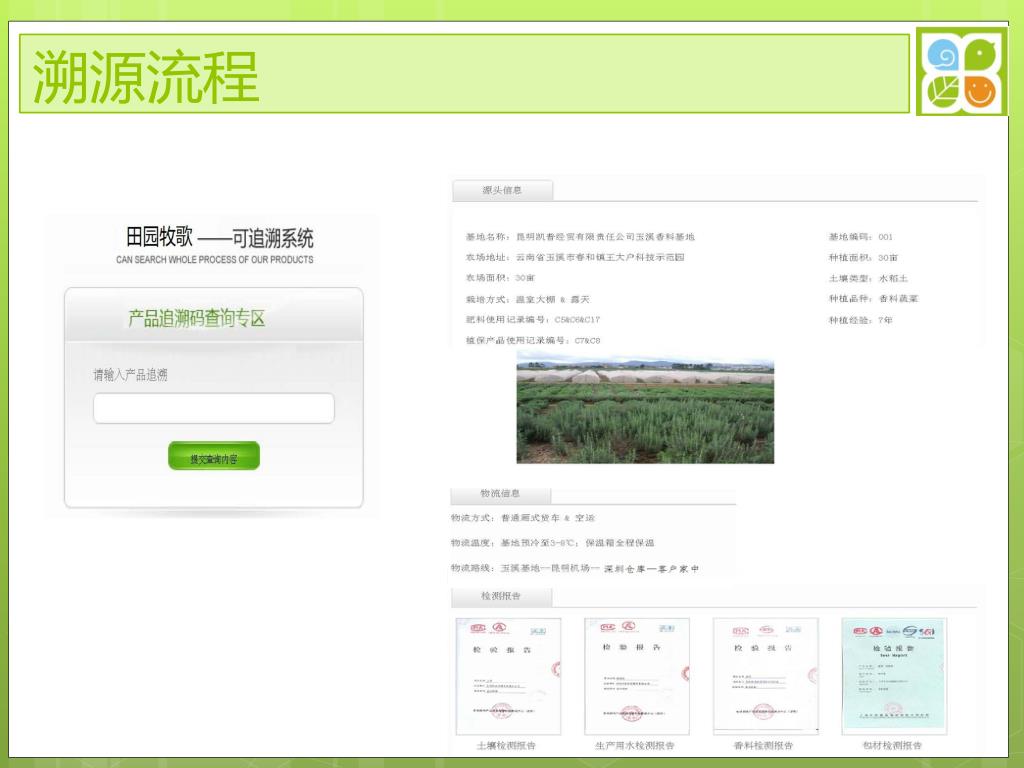Click the 农场面积: 30亩 text

pyautogui.click(x=500, y=278)
